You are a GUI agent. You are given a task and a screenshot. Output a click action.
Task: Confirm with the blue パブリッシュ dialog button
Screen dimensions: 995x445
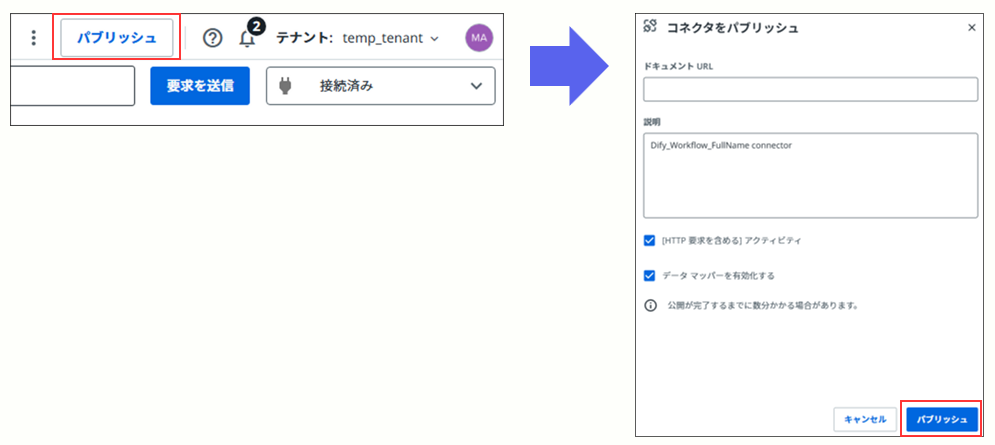point(941,419)
